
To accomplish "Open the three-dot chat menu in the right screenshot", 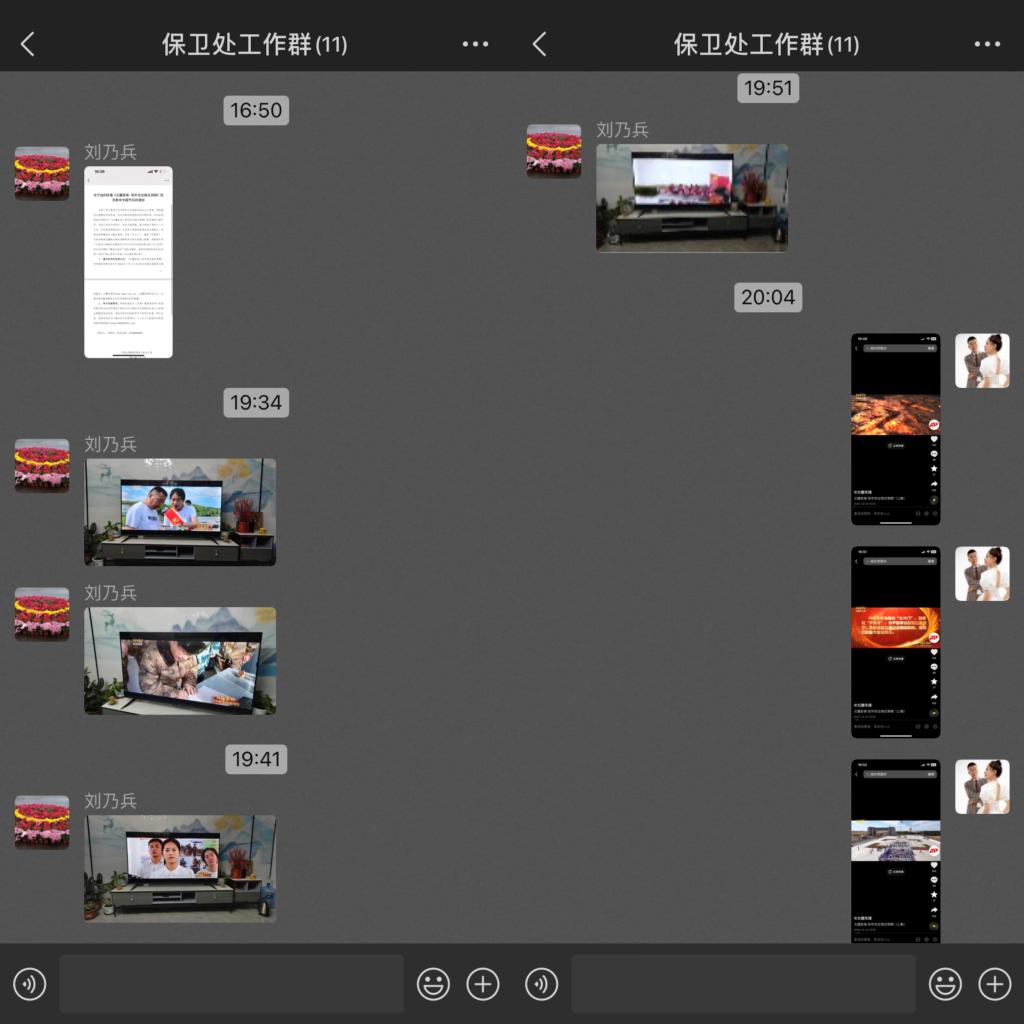I will pyautogui.click(x=987, y=44).
